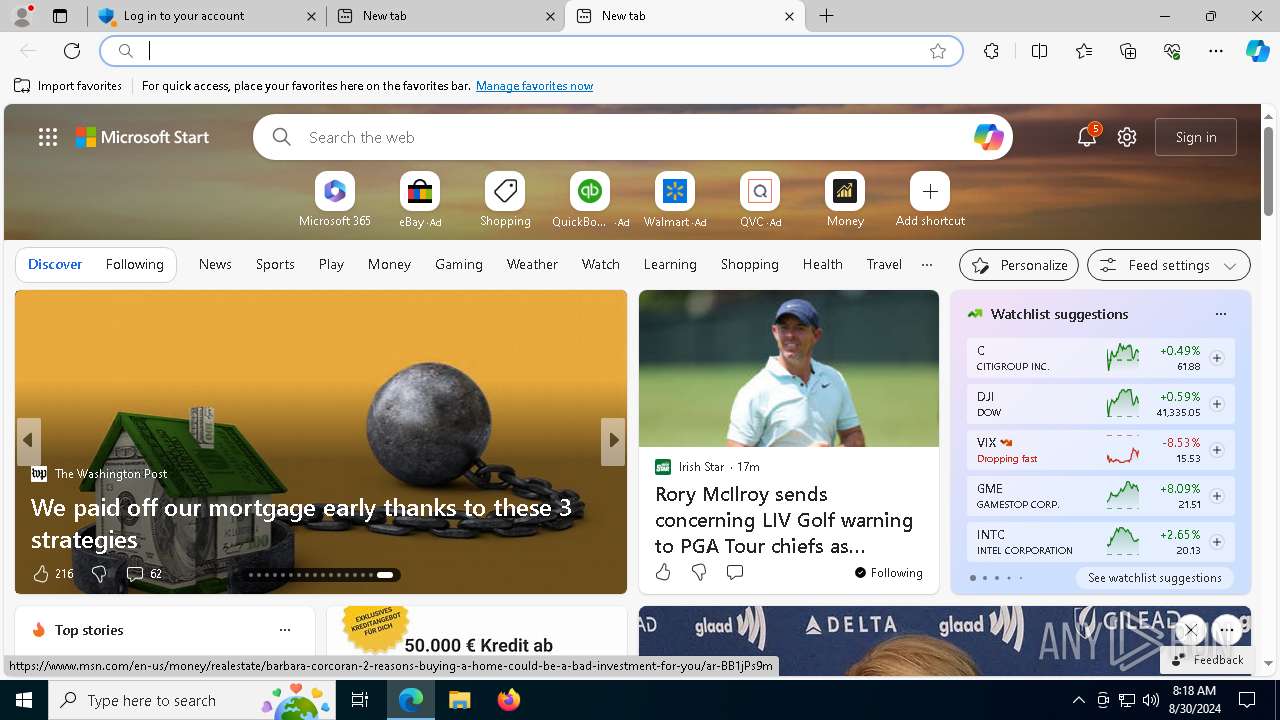Click the Personalize button
This screenshot has width=1280, height=720.
coord(1019,265)
